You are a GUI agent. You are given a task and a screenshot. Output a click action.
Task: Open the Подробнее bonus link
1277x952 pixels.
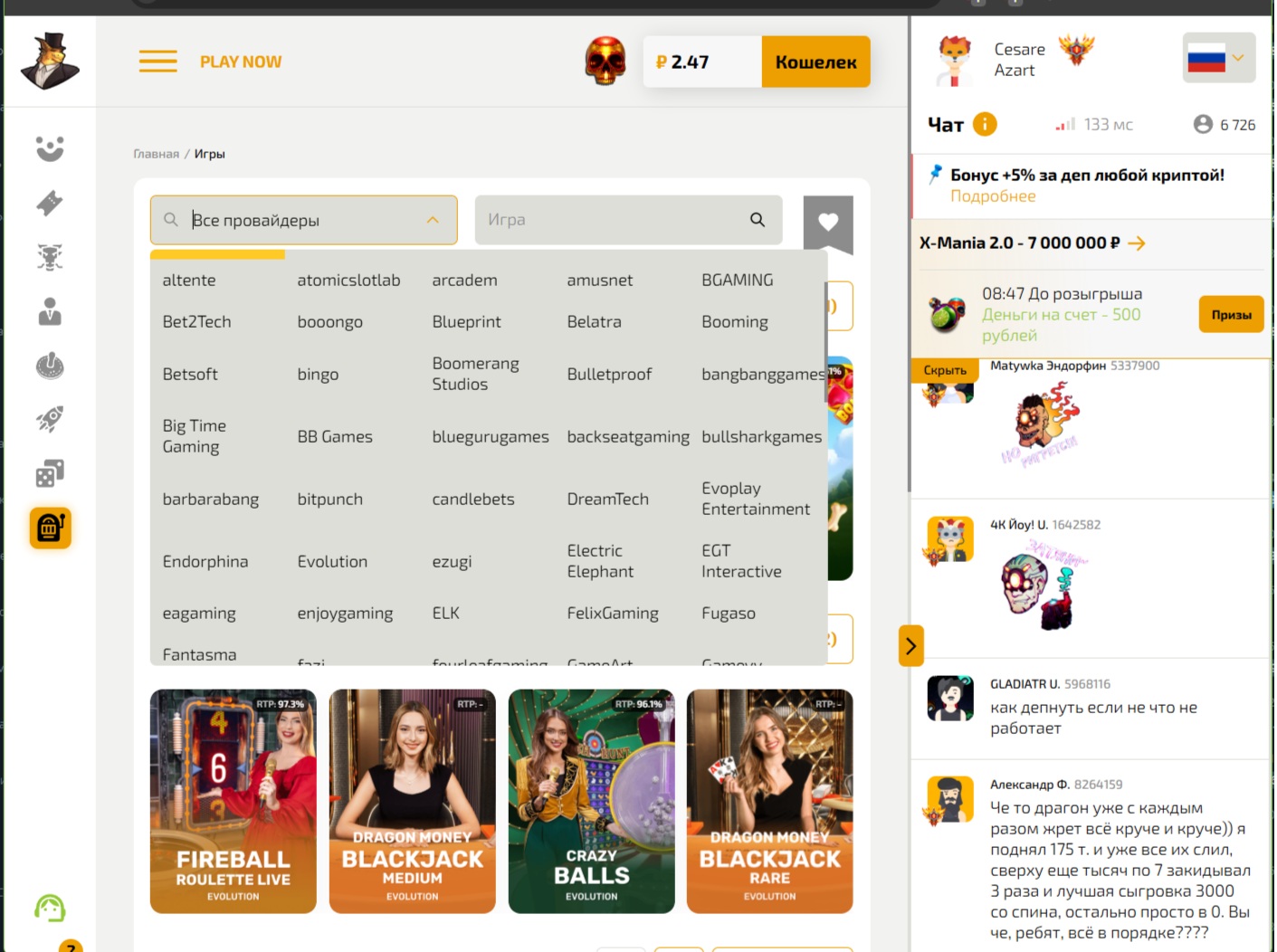tap(993, 196)
